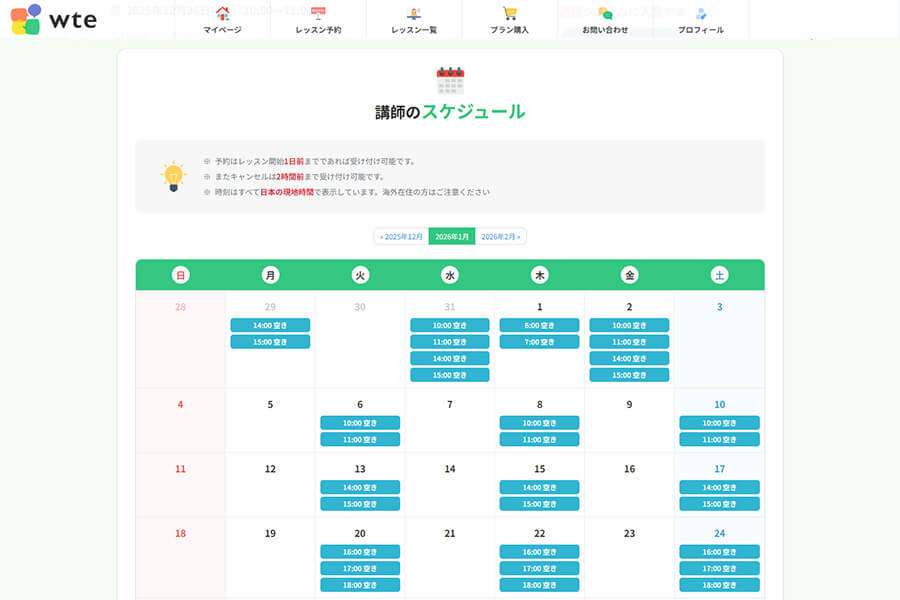Click the profile person icon
This screenshot has width=900, height=600.
(700, 14)
